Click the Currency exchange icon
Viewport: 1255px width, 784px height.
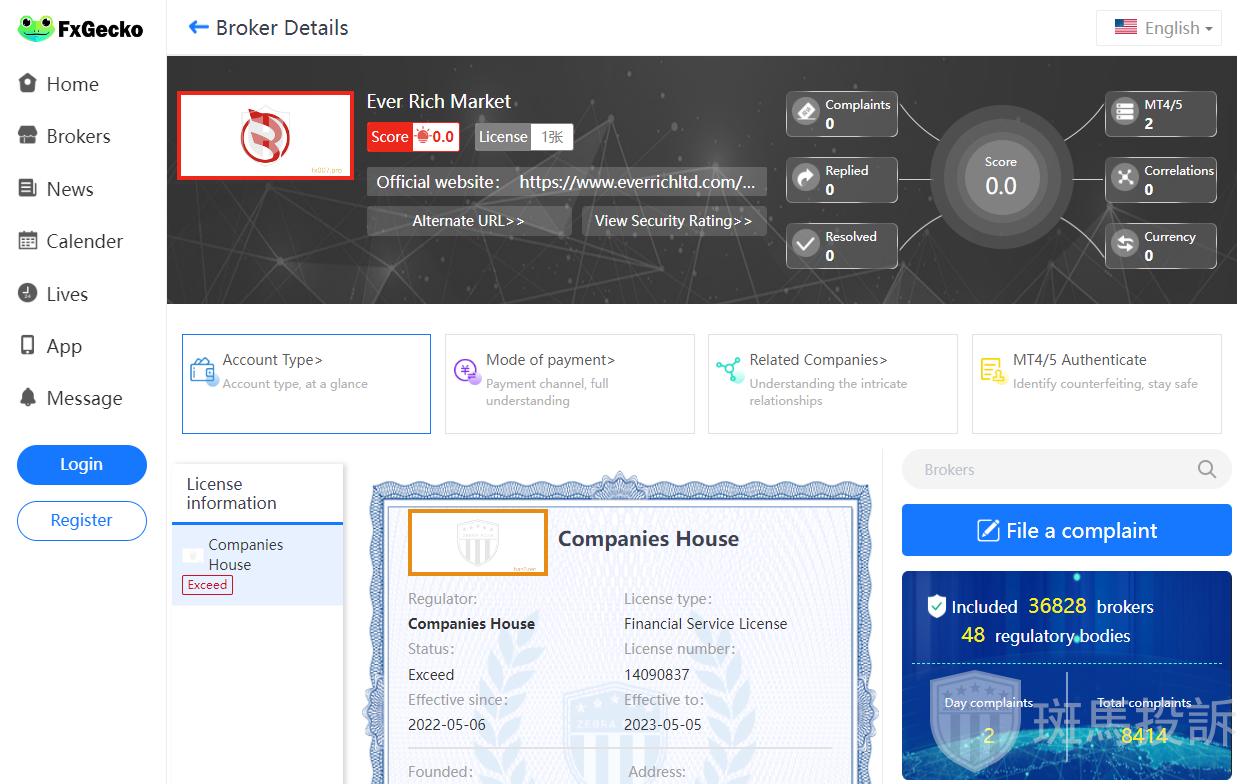1126,244
